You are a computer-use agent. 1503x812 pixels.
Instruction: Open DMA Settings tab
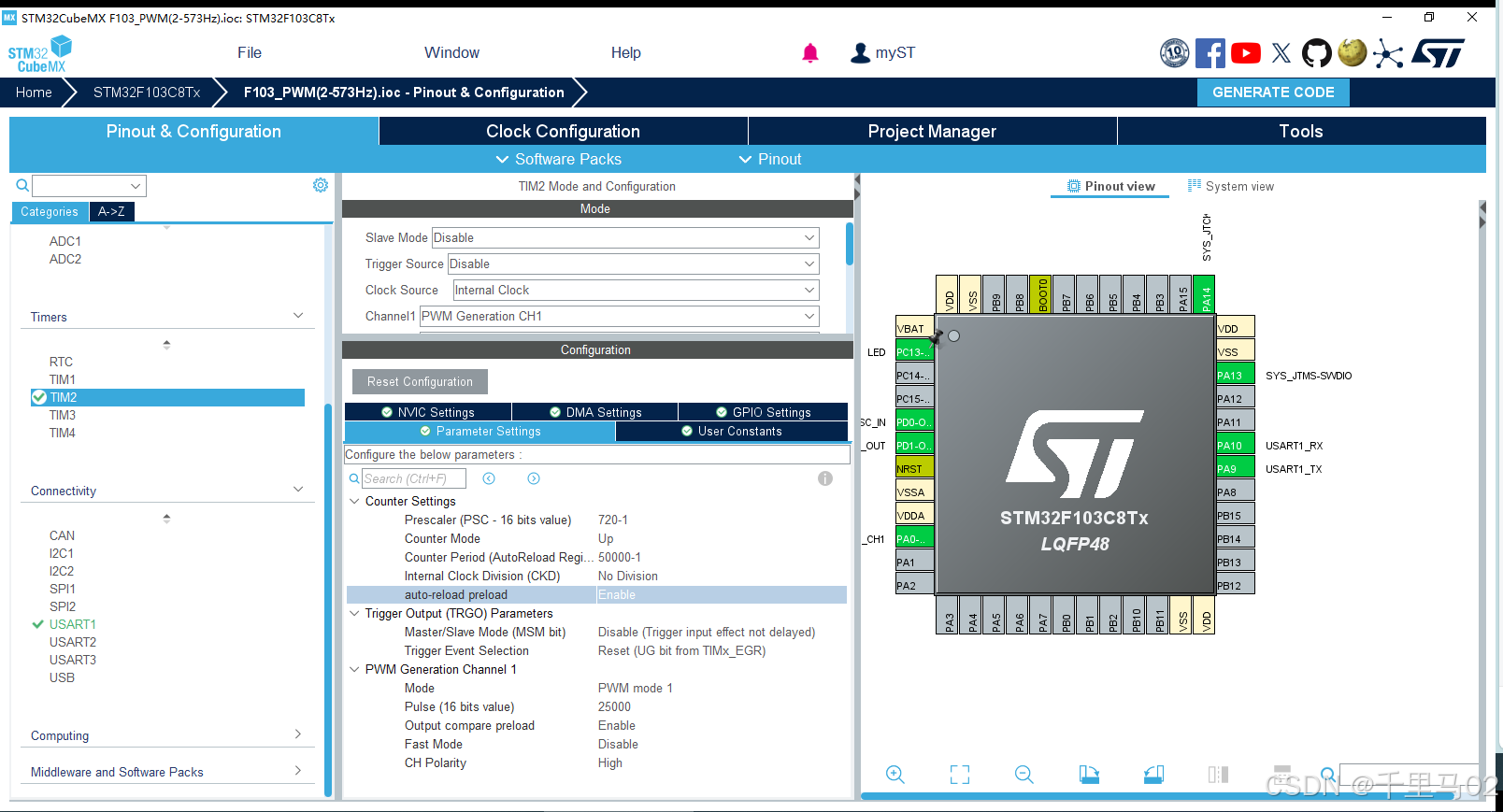(595, 412)
